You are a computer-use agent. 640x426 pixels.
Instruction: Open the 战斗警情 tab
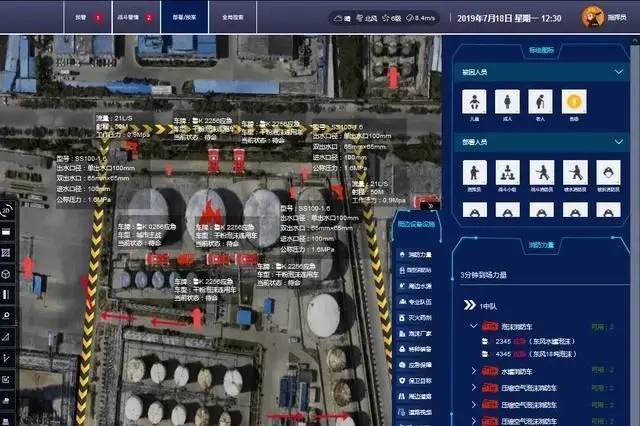tap(136, 17)
